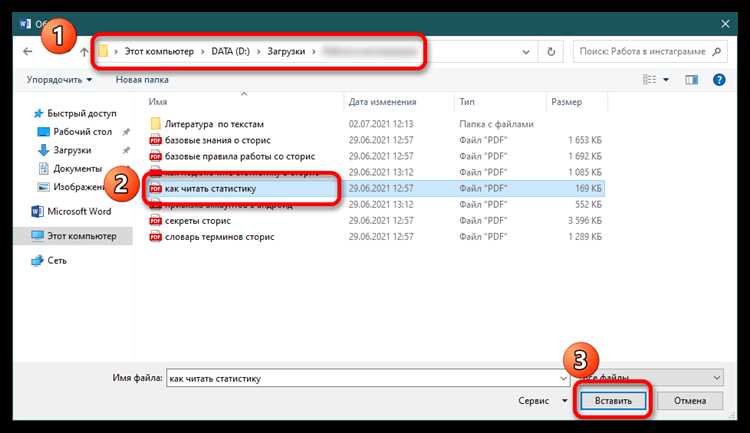Open the view options dropdown arrow

click(666, 80)
